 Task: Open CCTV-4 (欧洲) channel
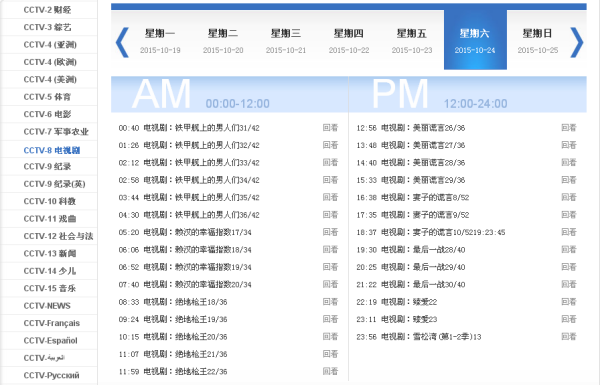point(50,62)
